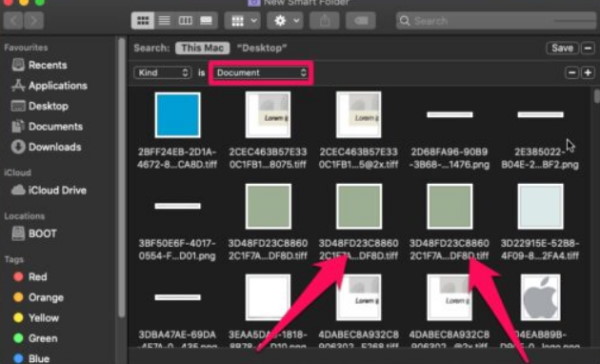Open the Kind criteria dropdown
This screenshot has width=600, height=364.
pos(163,73)
